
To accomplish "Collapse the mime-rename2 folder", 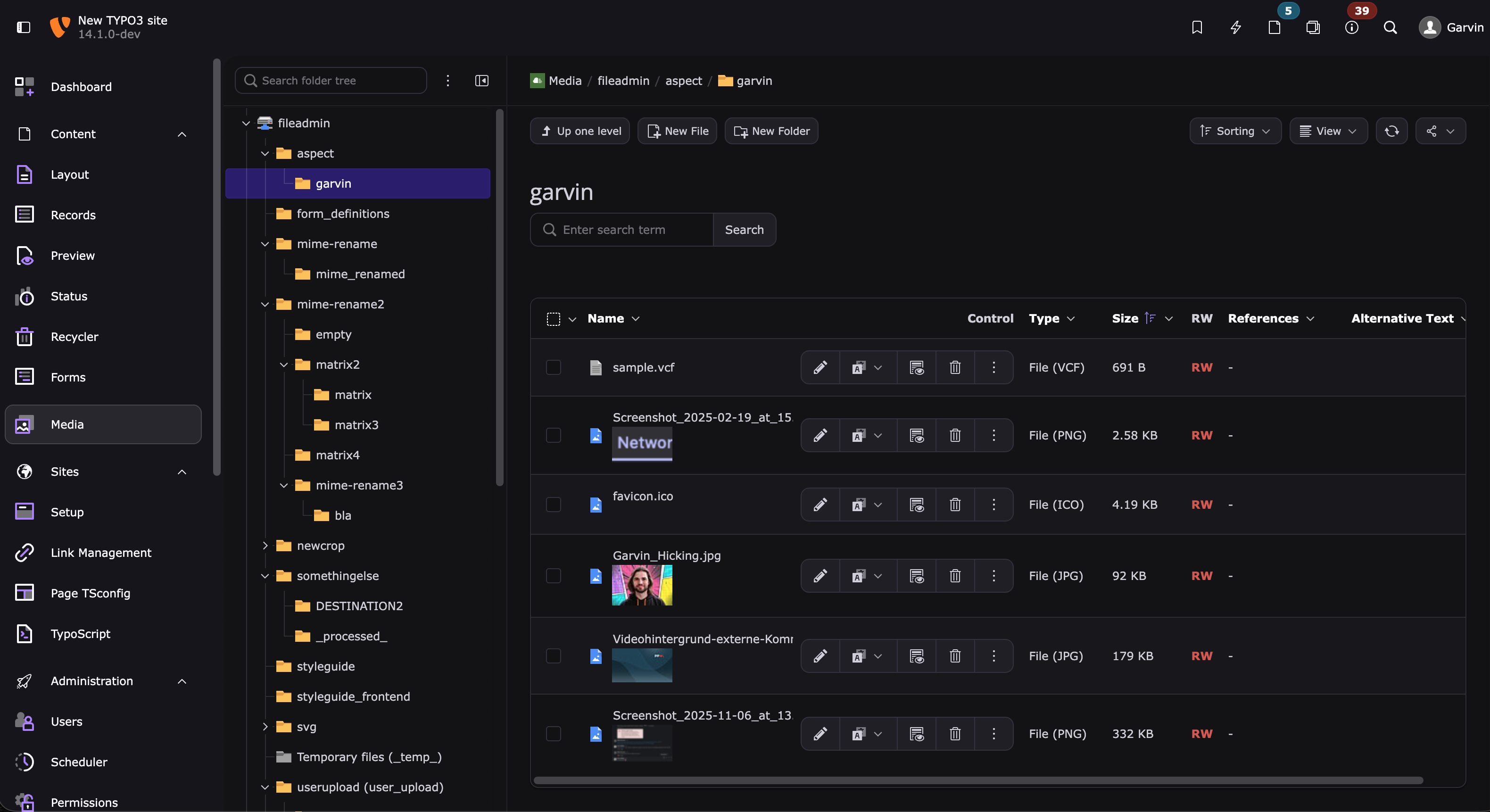I will tap(265, 304).
